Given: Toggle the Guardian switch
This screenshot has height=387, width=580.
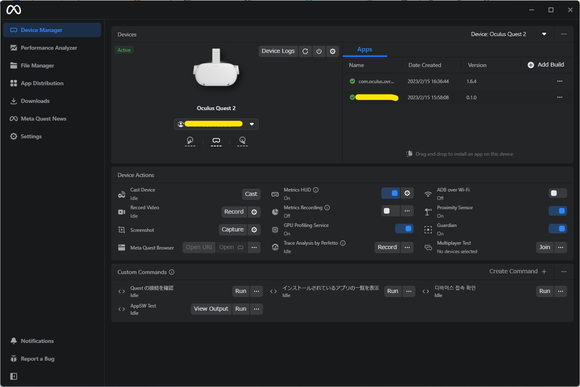Looking at the screenshot, I should [x=557, y=229].
